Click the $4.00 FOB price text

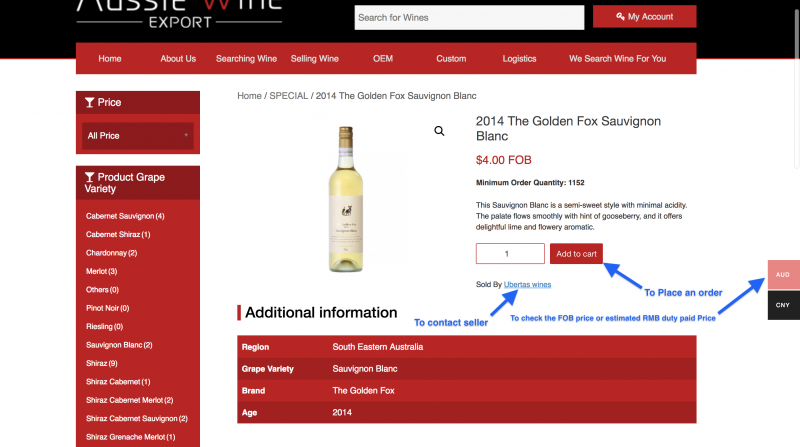(504, 160)
